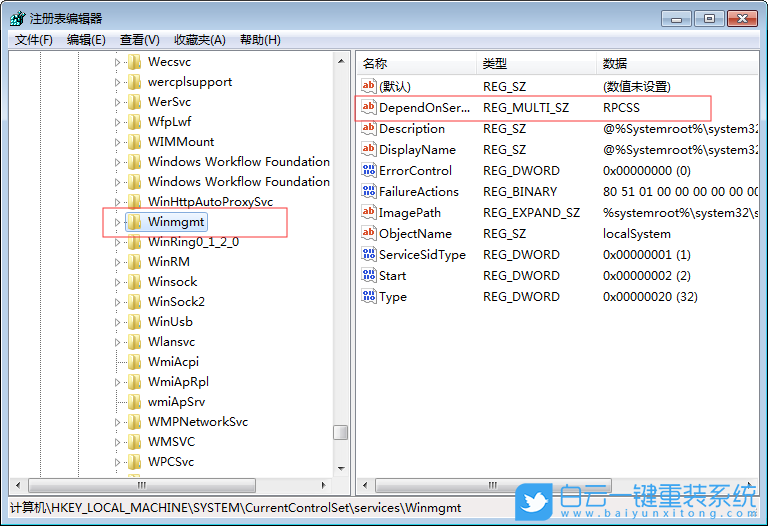Viewport: 768px width, 526px height.
Task: Click the 数据 column header
Action: [677, 63]
